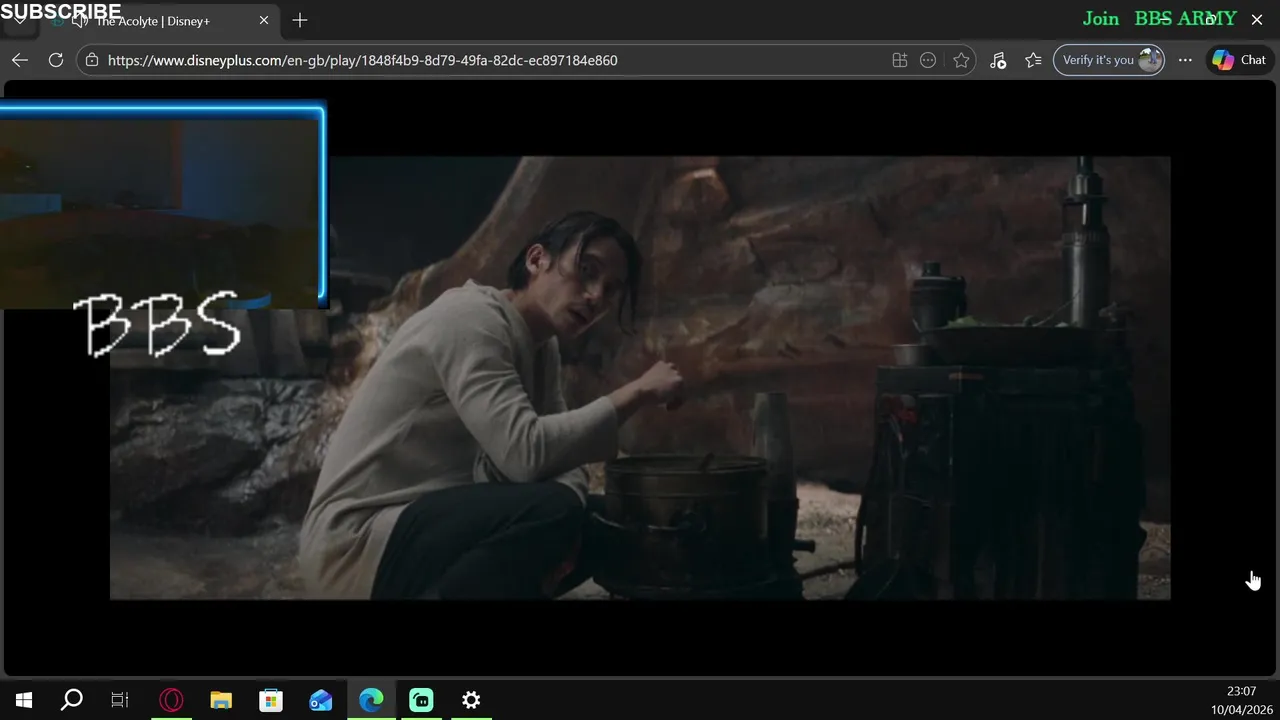Reload the Disney+ page
The image size is (1280, 720).
tap(56, 60)
